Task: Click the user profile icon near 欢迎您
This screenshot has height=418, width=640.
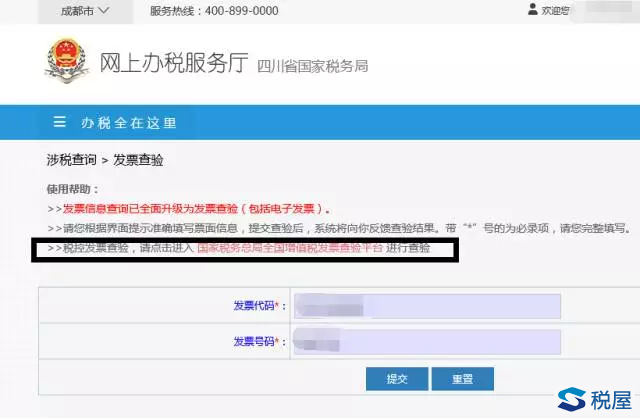Action: pos(533,9)
